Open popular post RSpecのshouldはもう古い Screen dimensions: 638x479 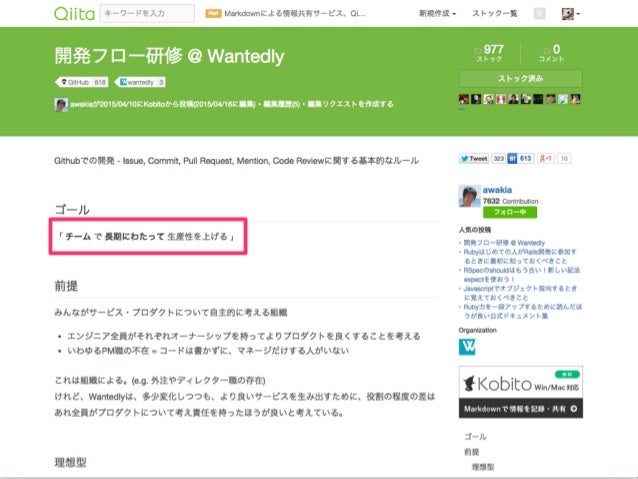[x=522, y=275]
